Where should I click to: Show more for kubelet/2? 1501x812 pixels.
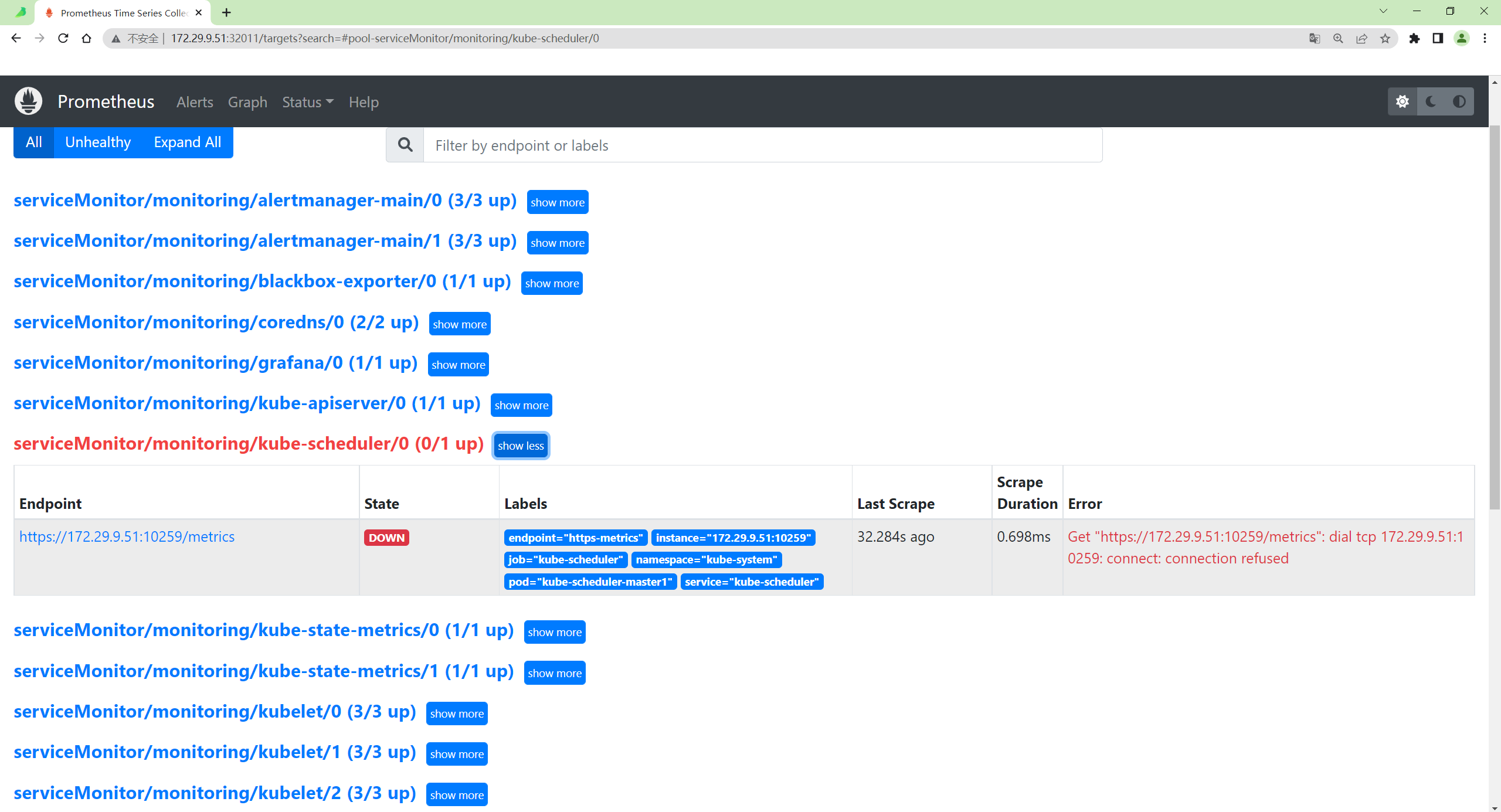[457, 795]
